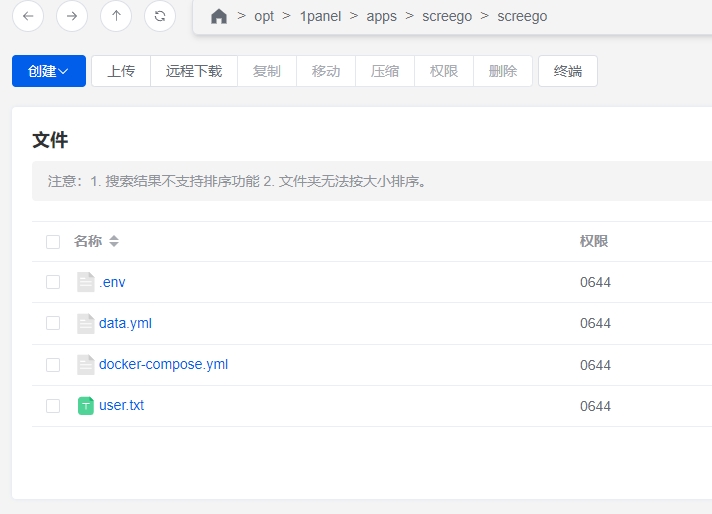Tick the checkbox for .env

53,282
